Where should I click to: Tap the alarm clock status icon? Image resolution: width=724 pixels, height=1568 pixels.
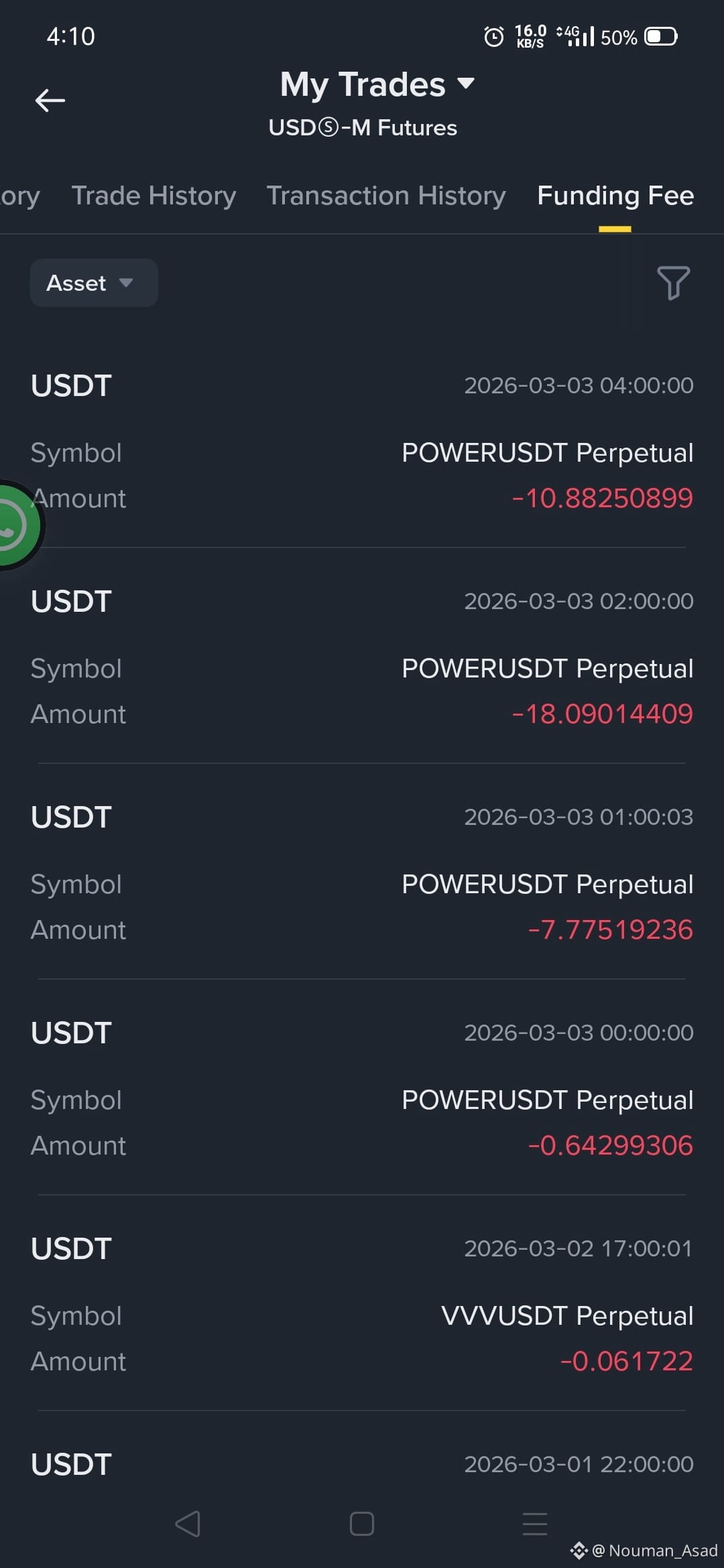point(494,36)
